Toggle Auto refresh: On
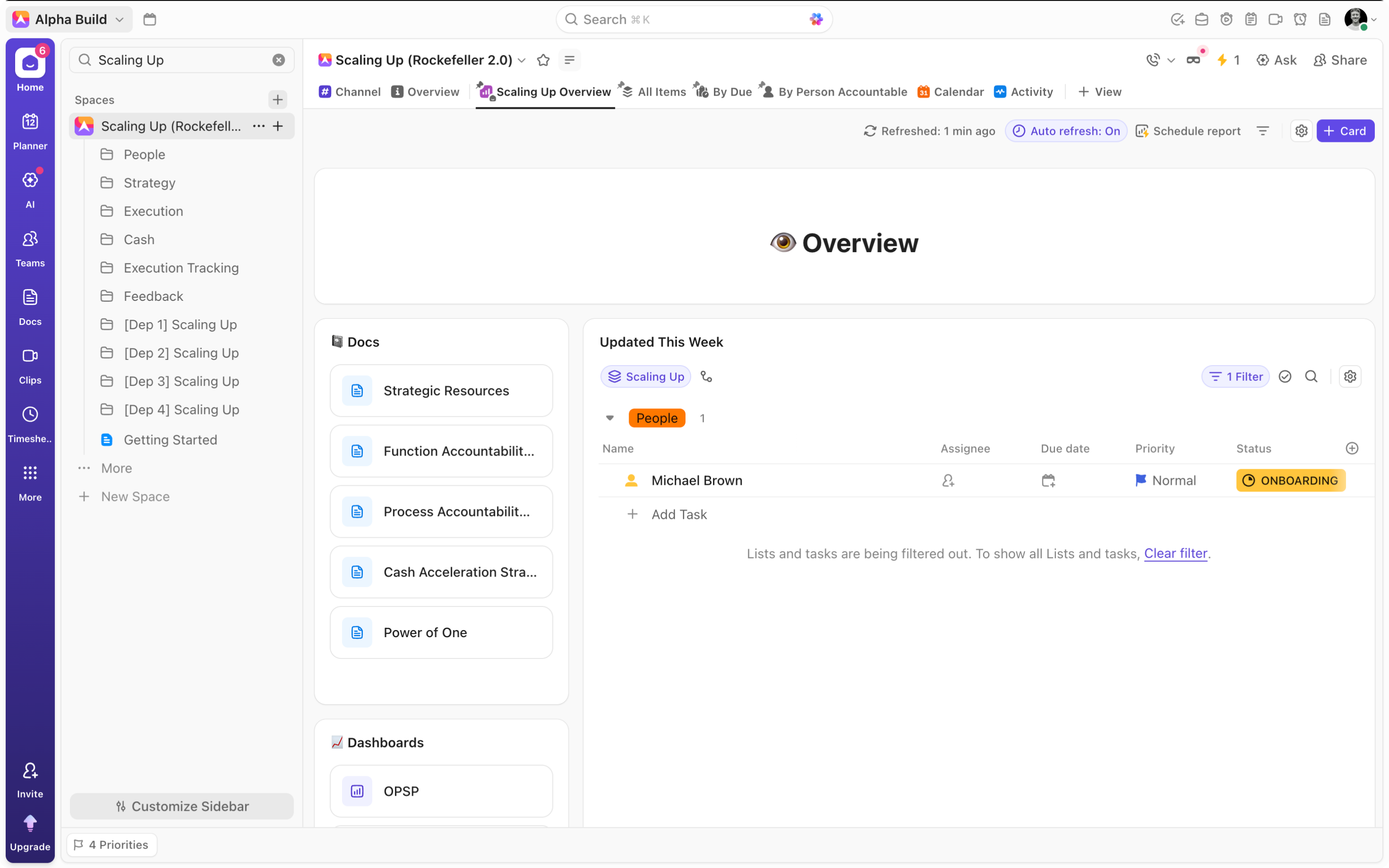The image size is (1389, 868). pos(1066,131)
